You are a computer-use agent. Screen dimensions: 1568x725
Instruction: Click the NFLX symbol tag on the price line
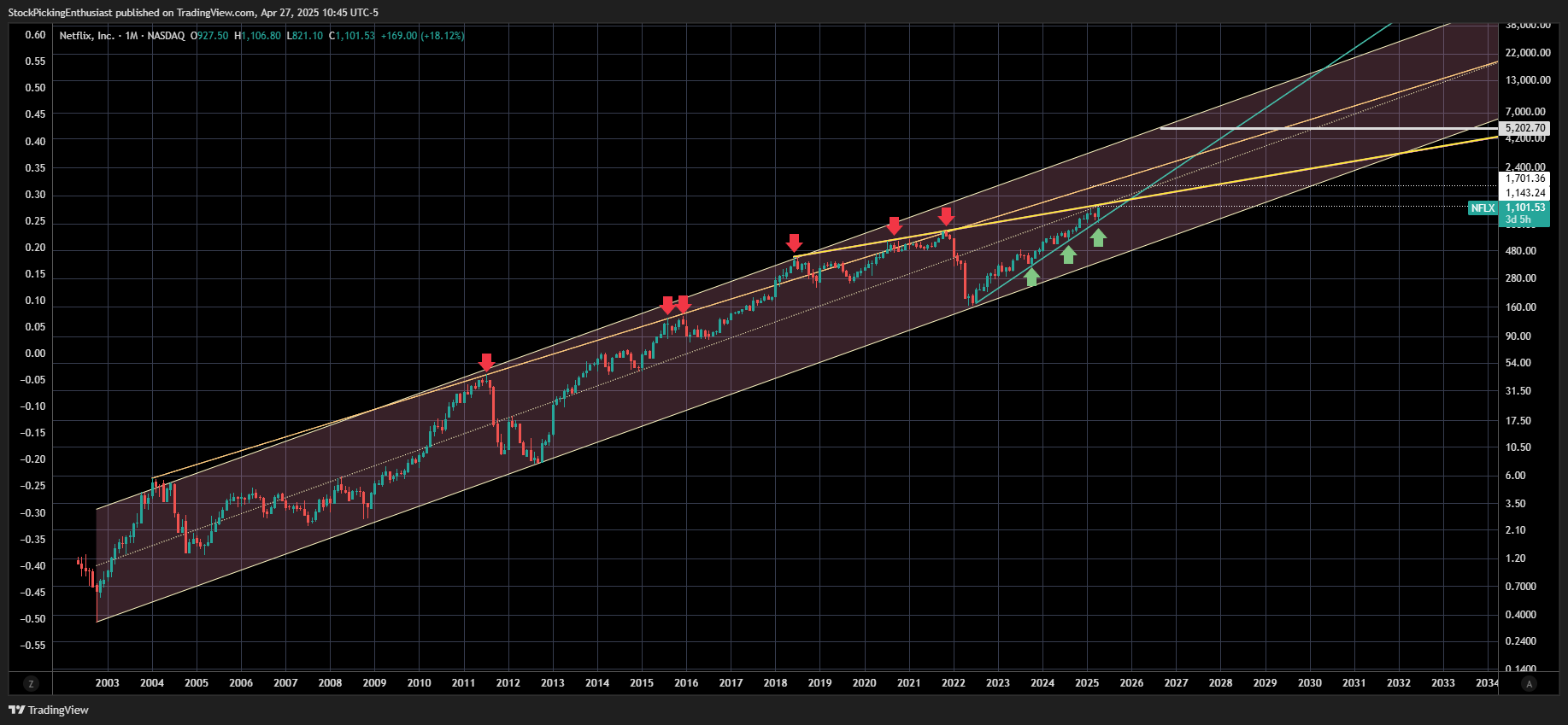point(1483,208)
